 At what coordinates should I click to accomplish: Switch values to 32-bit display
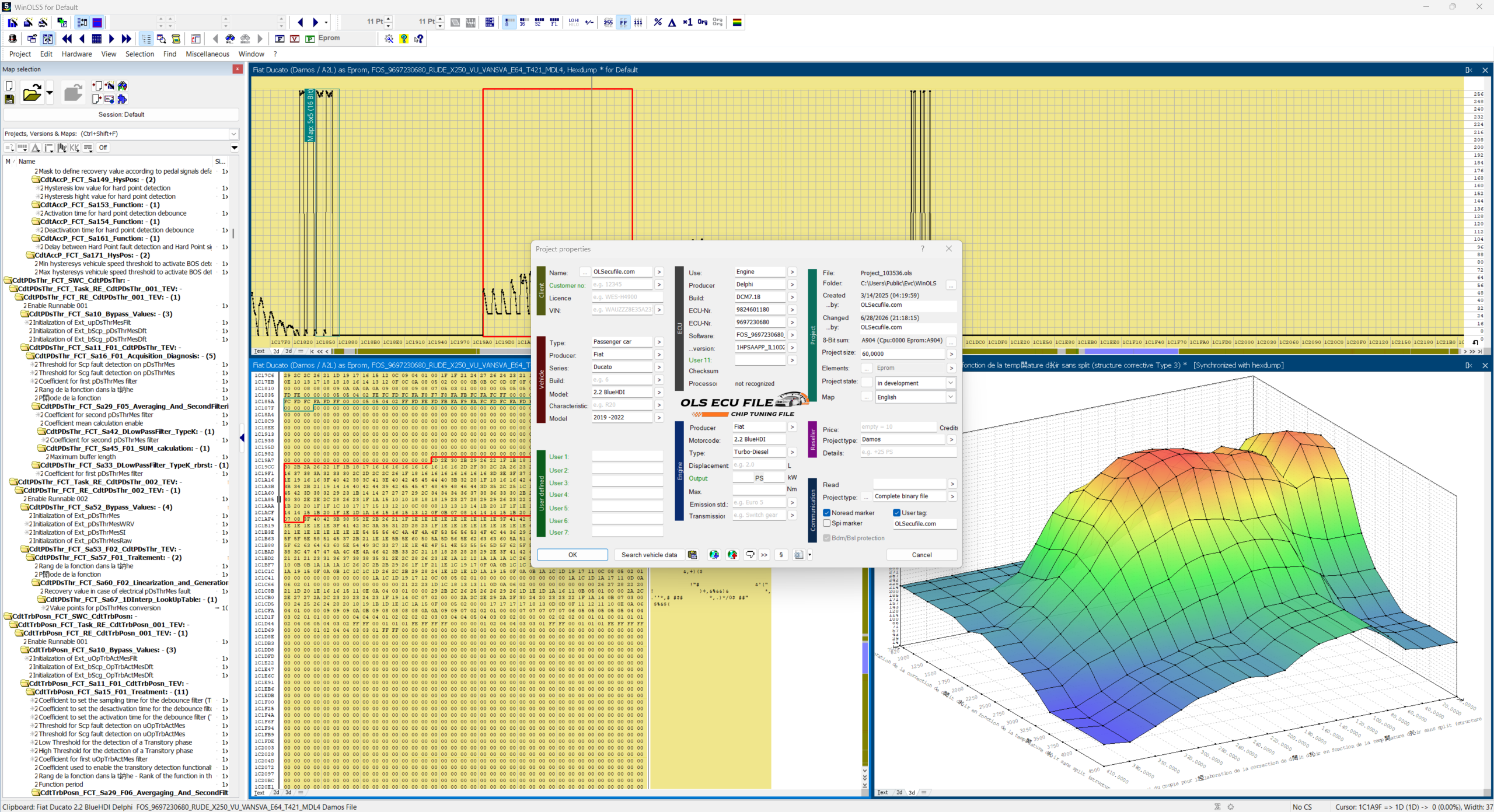[539, 22]
